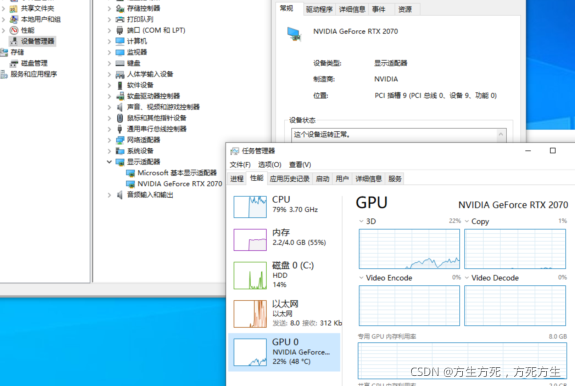This screenshot has width=576, height=387.
Task: Click the 共享文件夹 folder icon
Action: (x=14, y=8)
